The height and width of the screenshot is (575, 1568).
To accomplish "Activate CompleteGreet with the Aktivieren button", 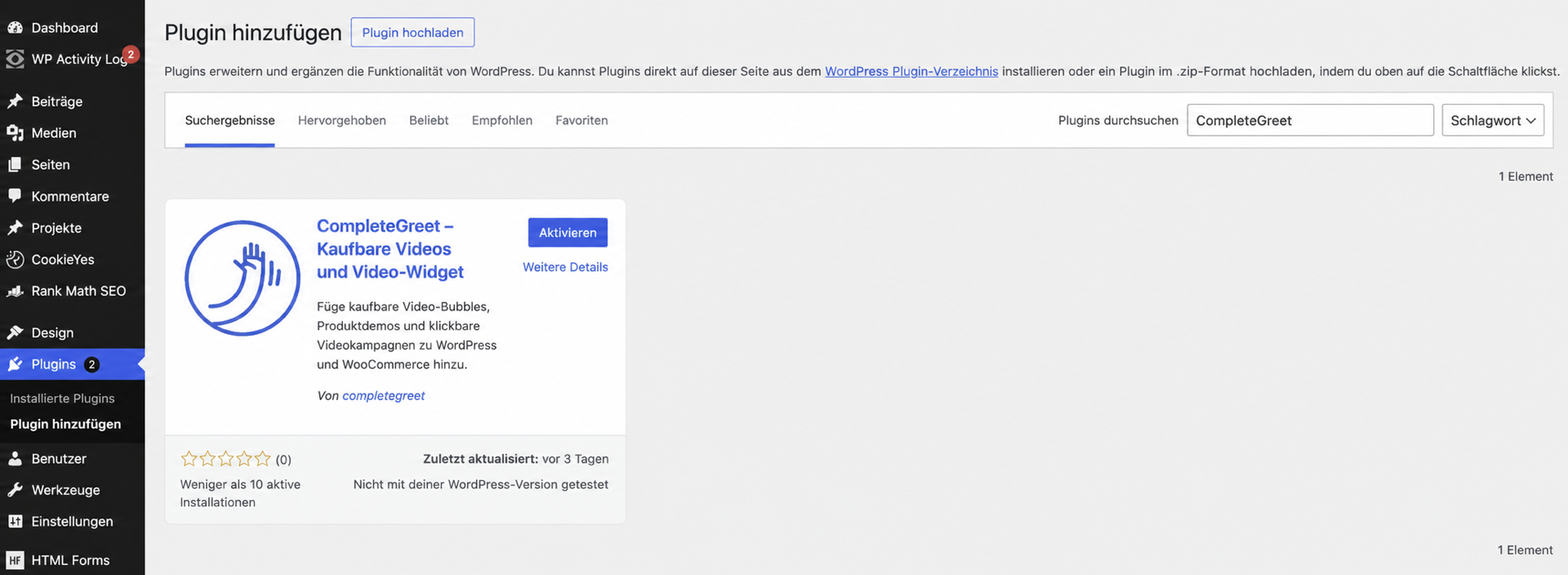I will [x=568, y=233].
